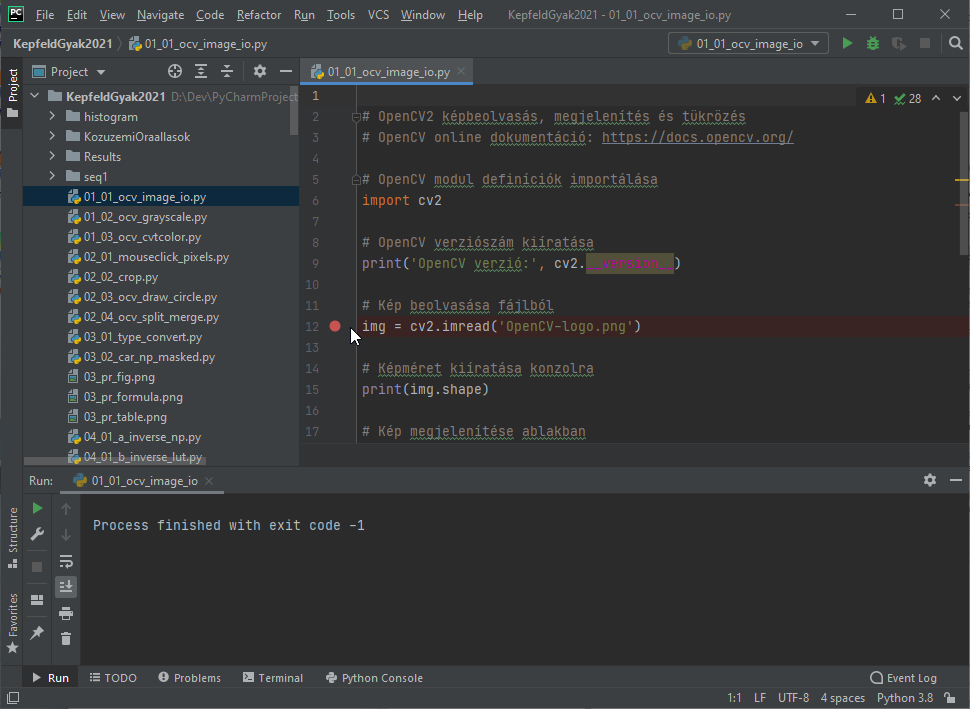Click the print icon in Run panel
The image size is (970, 709).
(x=66, y=613)
